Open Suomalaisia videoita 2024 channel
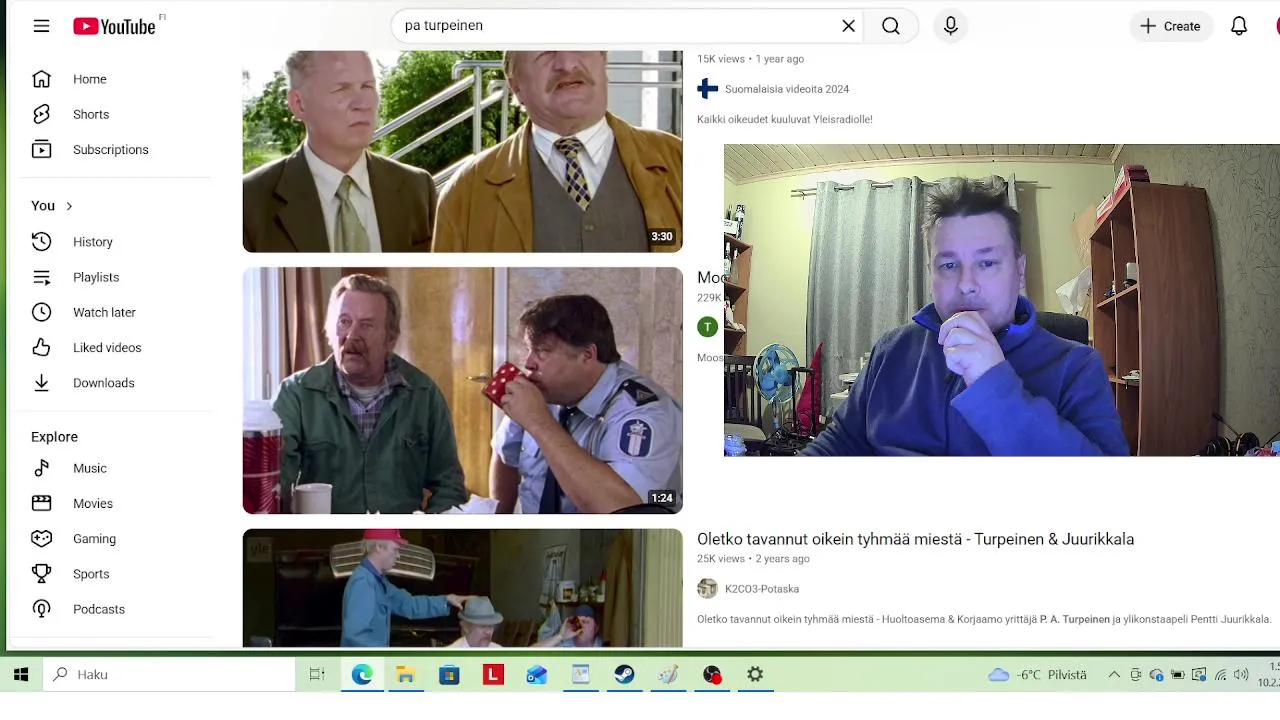 [x=787, y=89]
